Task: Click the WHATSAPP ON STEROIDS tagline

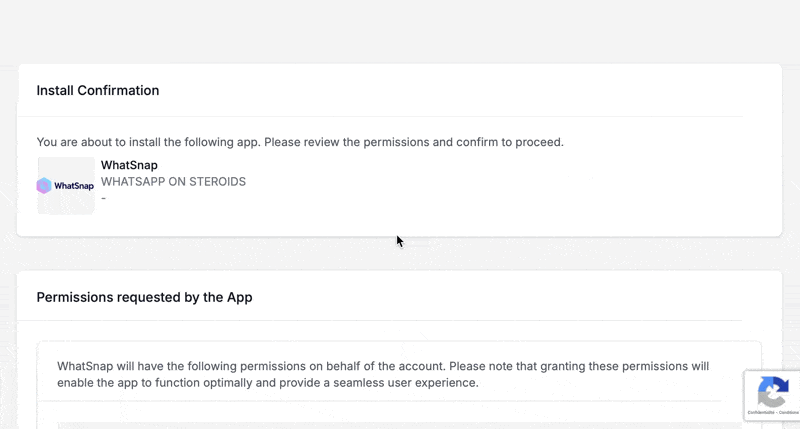Action: [x=173, y=182]
